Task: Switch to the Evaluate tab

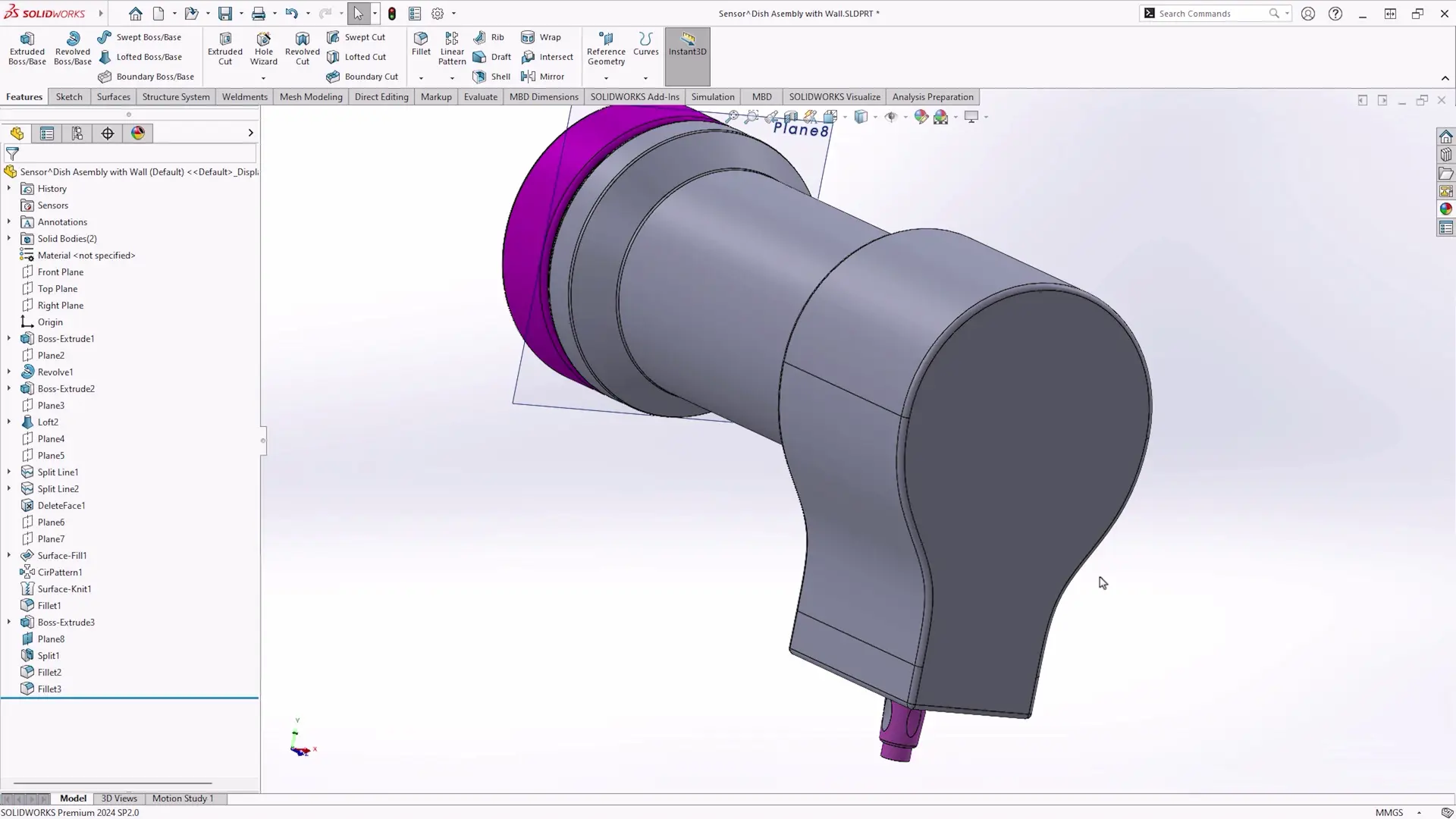Action: [x=480, y=96]
